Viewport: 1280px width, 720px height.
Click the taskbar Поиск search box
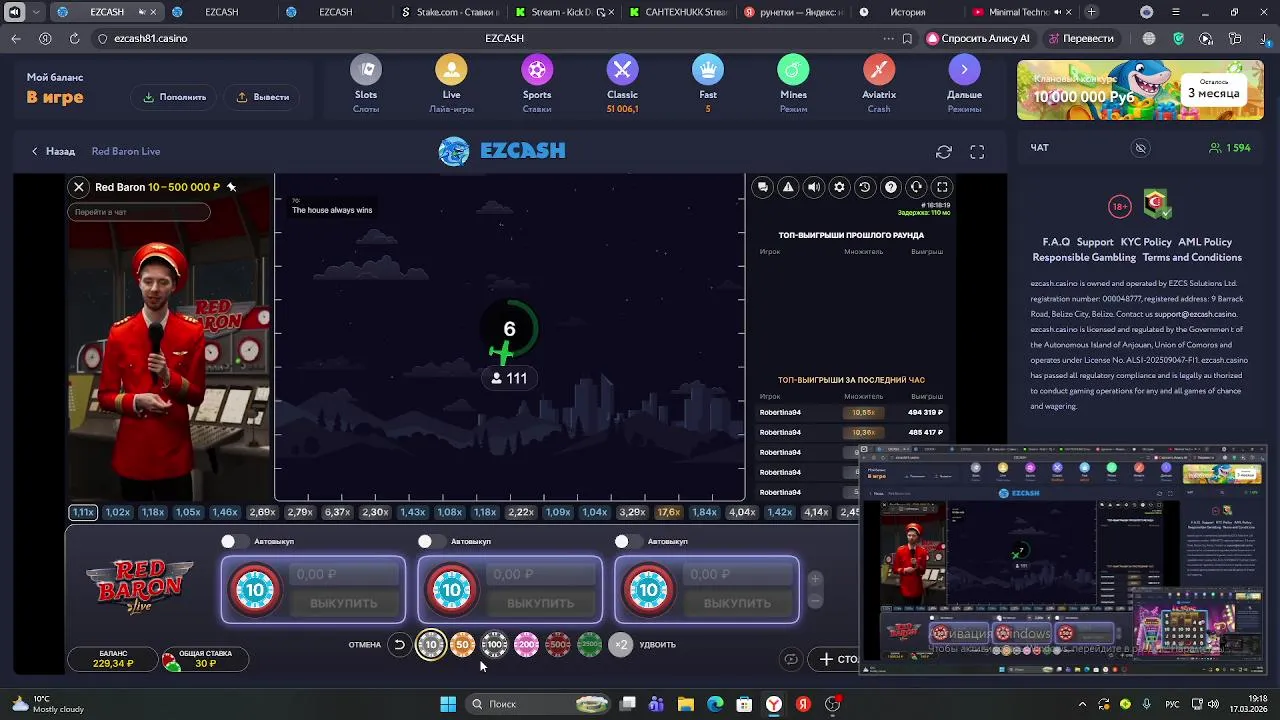[x=540, y=704]
